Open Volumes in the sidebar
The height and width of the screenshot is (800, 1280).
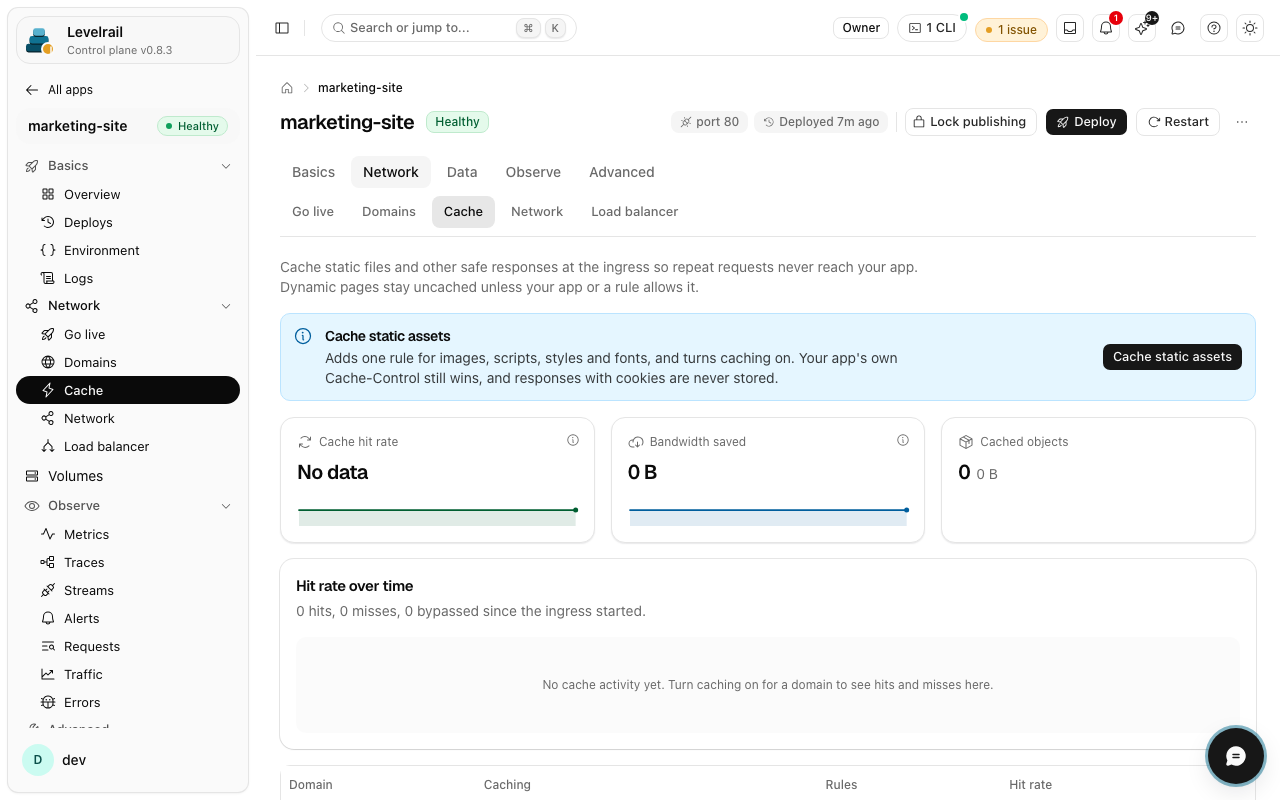(x=128, y=476)
